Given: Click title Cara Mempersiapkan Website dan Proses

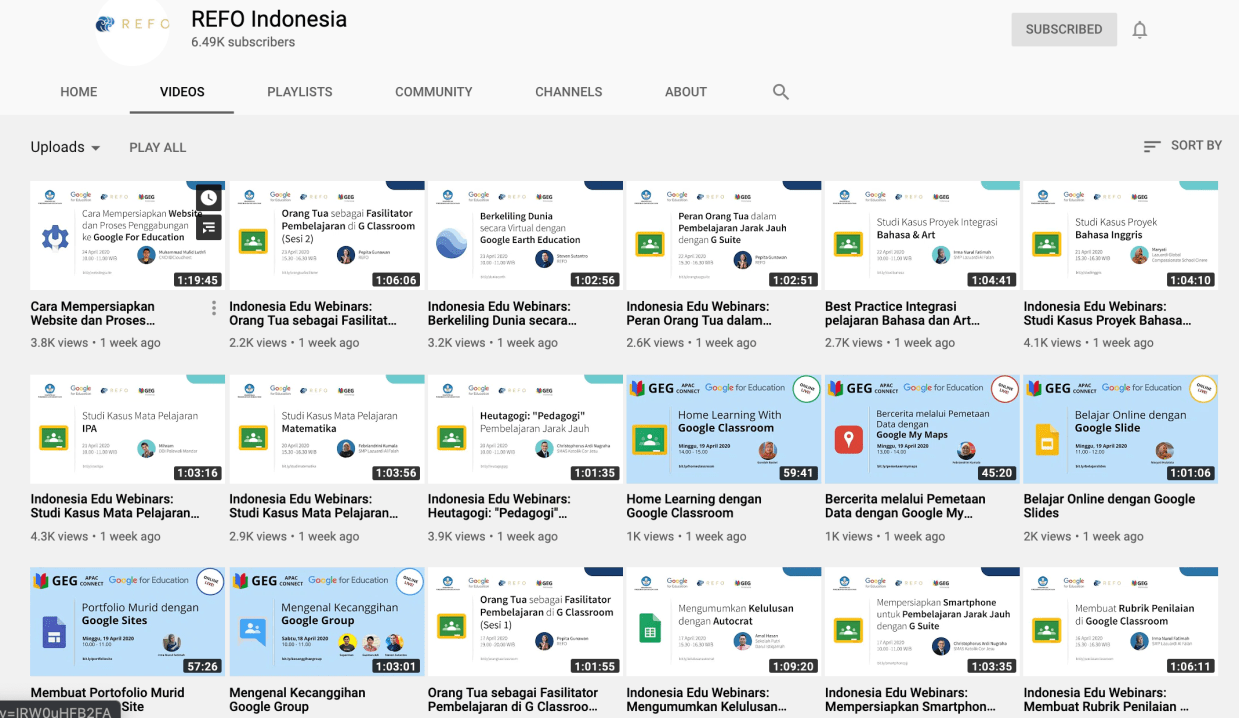Looking at the screenshot, I should pos(93,314).
